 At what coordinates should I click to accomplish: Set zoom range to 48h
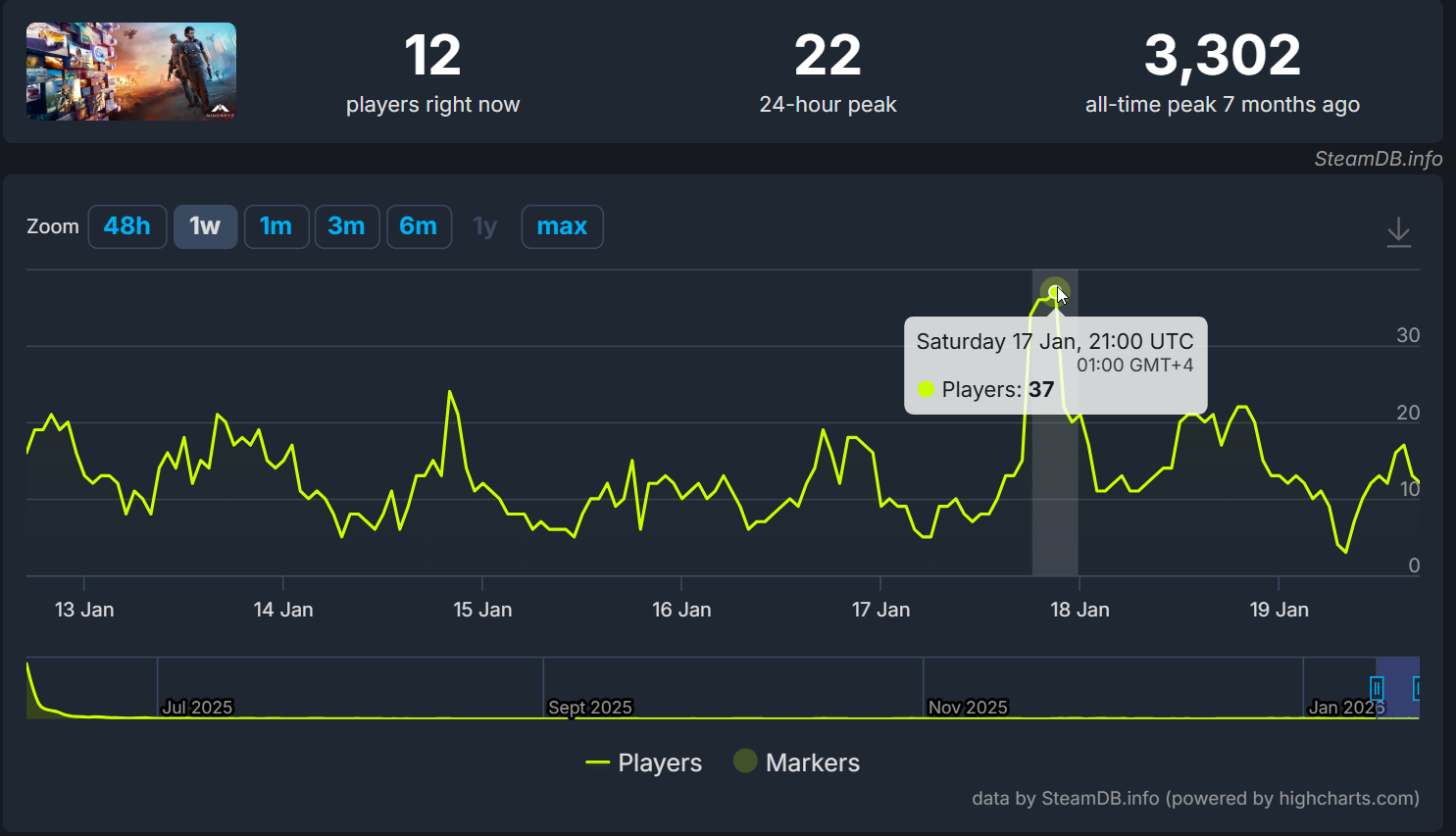[x=127, y=226]
